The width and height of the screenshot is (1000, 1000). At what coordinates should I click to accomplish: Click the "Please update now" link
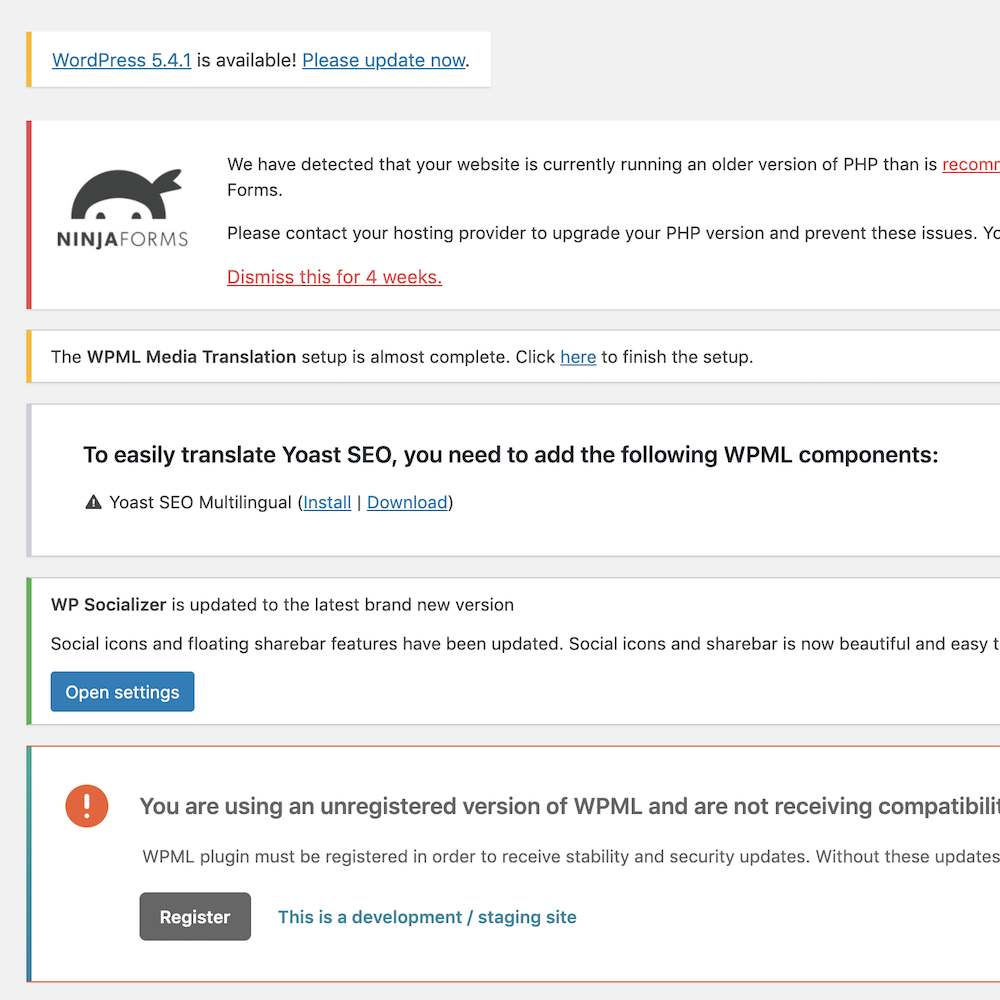383,60
